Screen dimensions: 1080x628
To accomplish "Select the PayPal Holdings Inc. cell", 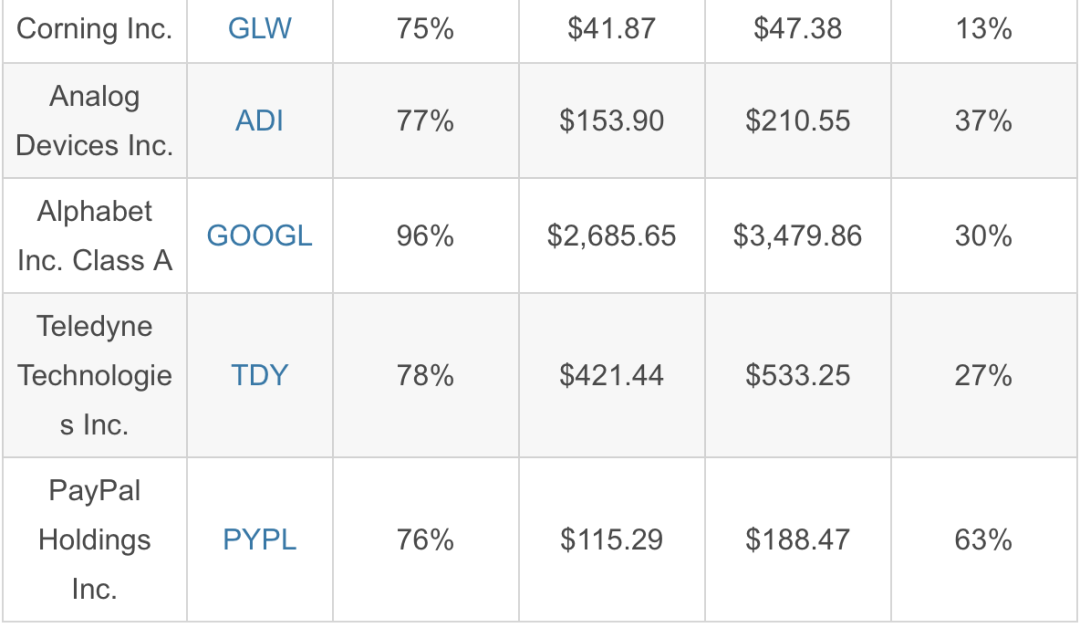I will 94,540.
